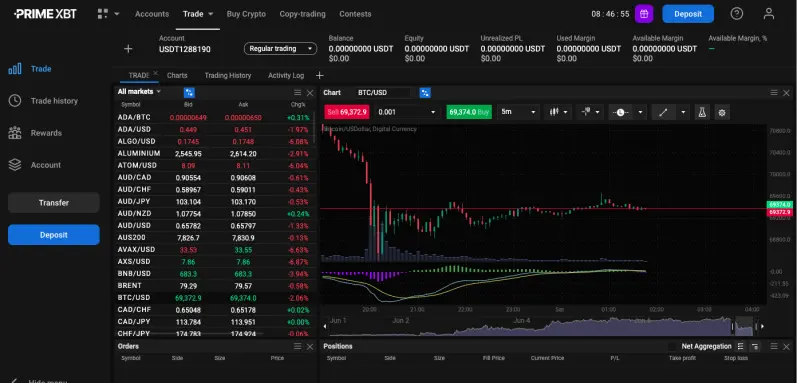797x383 pixels.
Task: Click the BTC/USD chart symbol input field
Action: (x=384, y=92)
